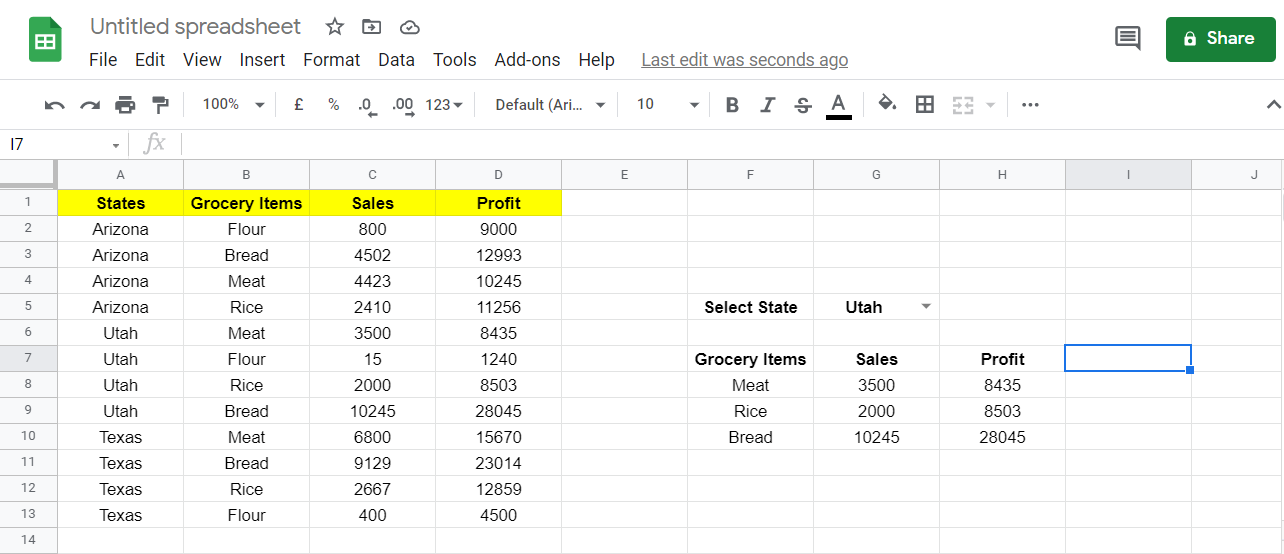Open the borders tool
Image resolution: width=1284 pixels, height=554 pixels.
click(x=925, y=104)
